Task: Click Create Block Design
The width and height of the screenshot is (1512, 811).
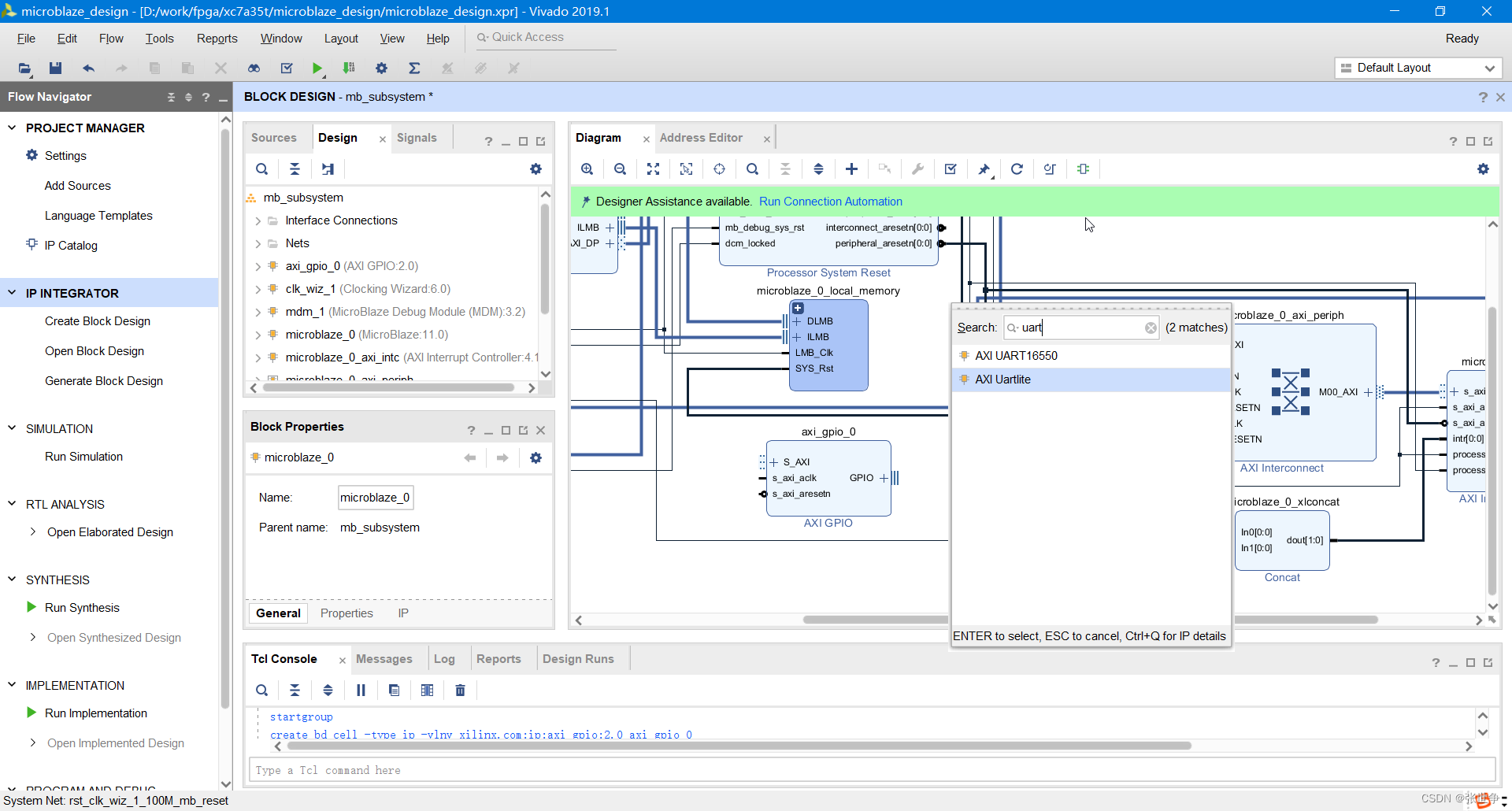Action: 98,321
